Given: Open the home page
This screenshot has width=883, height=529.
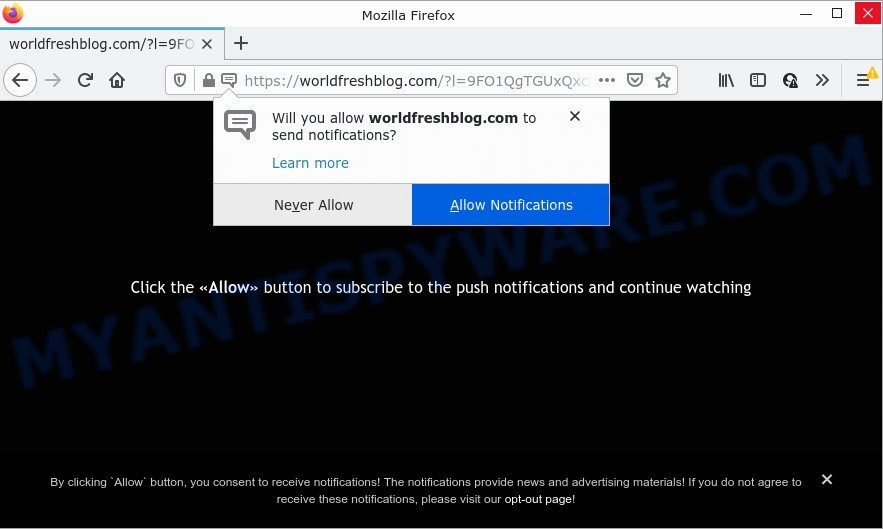Looking at the screenshot, I should coord(117,81).
